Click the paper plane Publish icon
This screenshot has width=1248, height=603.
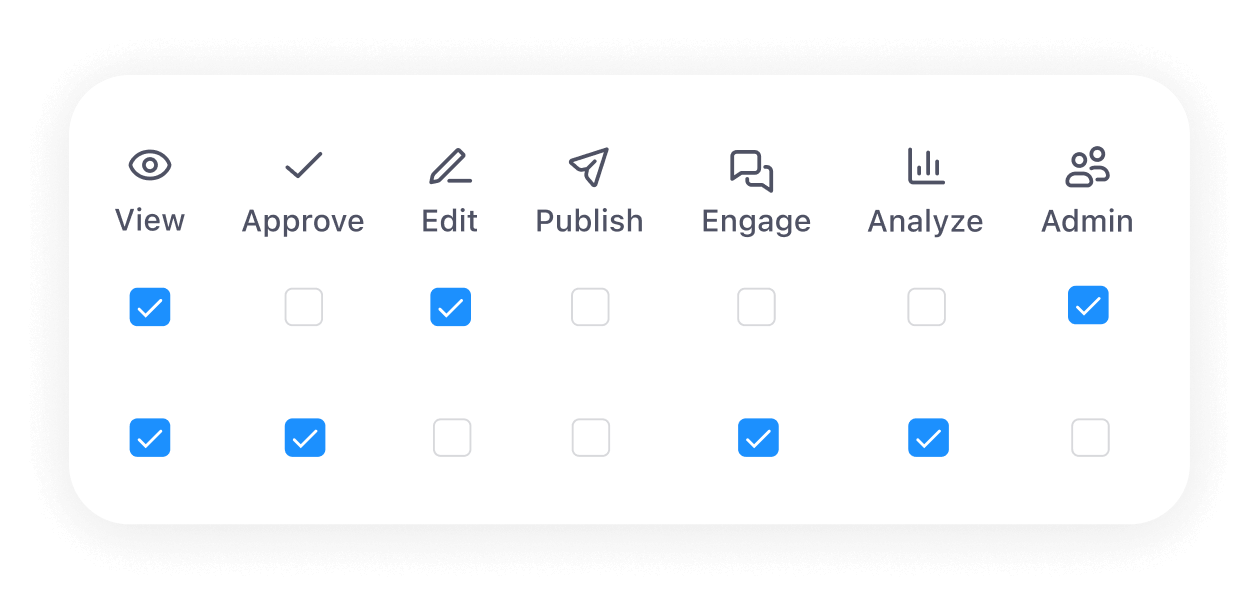click(589, 167)
